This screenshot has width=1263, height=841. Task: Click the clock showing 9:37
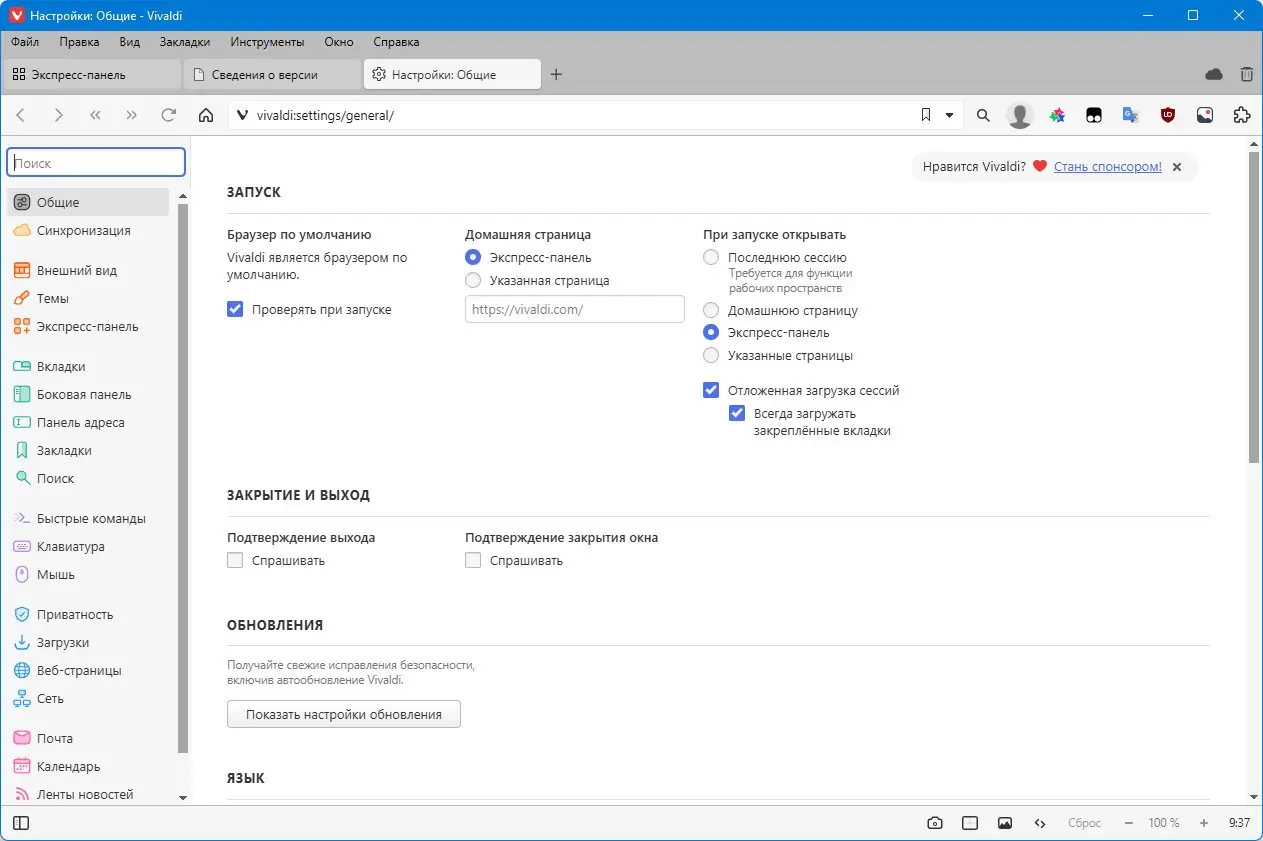coord(1239,823)
